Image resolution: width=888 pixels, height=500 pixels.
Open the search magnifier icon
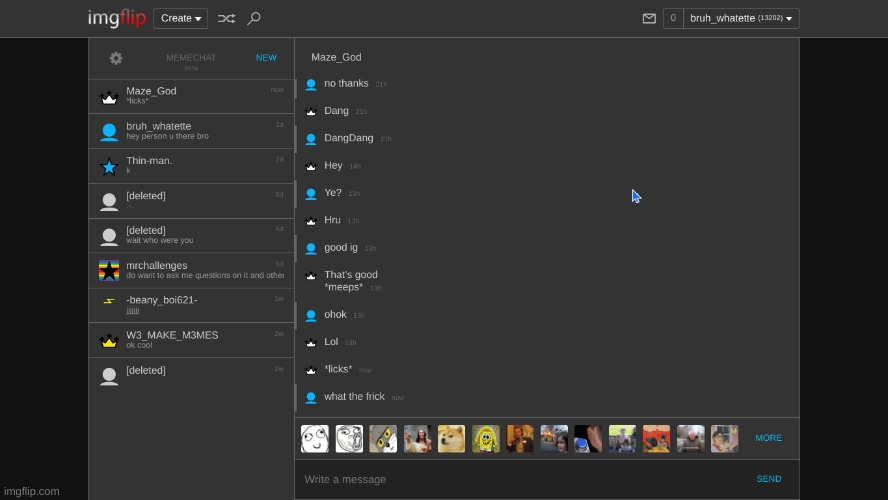pyautogui.click(x=254, y=18)
